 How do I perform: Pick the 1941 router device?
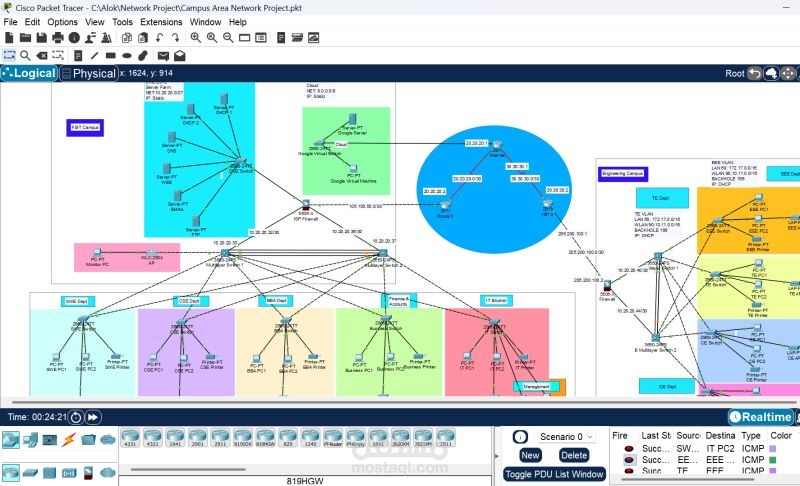(175, 438)
